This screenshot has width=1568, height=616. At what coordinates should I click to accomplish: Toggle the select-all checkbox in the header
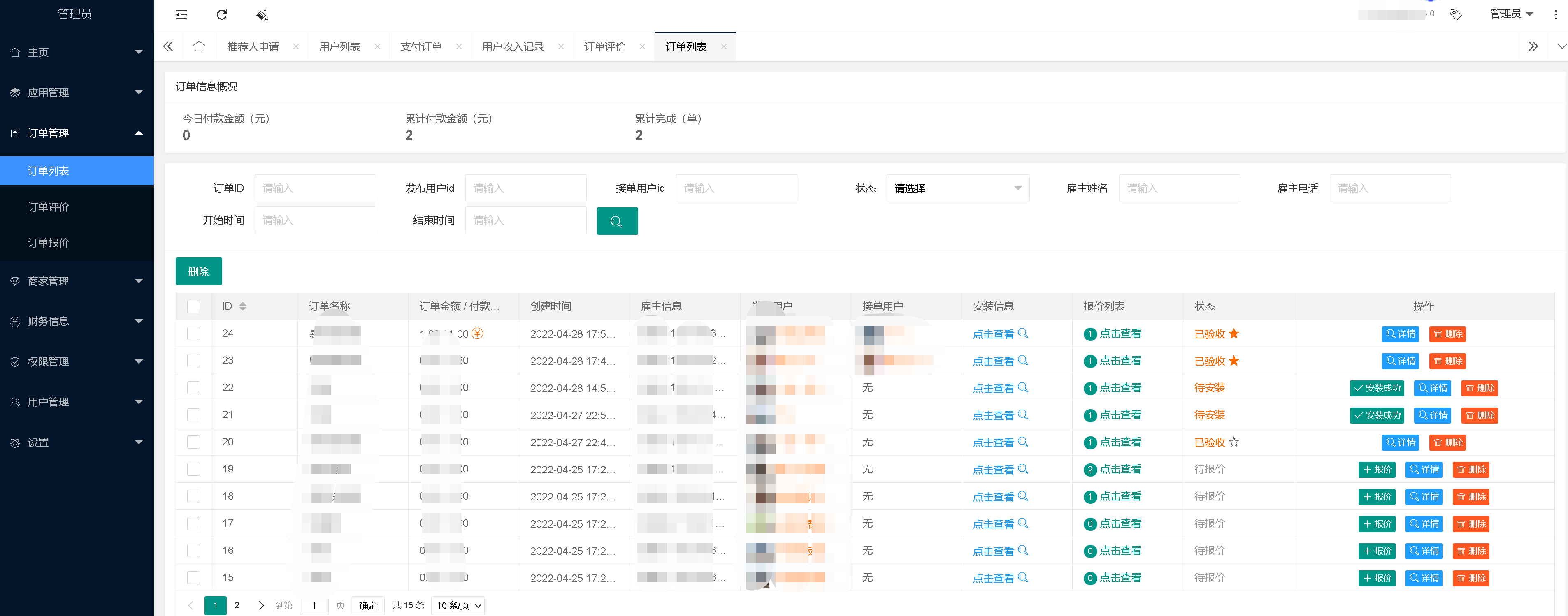193,306
